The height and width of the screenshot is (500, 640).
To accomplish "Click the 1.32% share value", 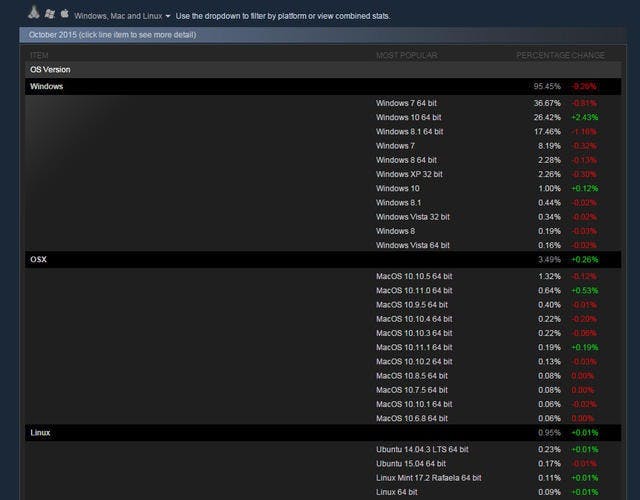I will click(x=549, y=276).
